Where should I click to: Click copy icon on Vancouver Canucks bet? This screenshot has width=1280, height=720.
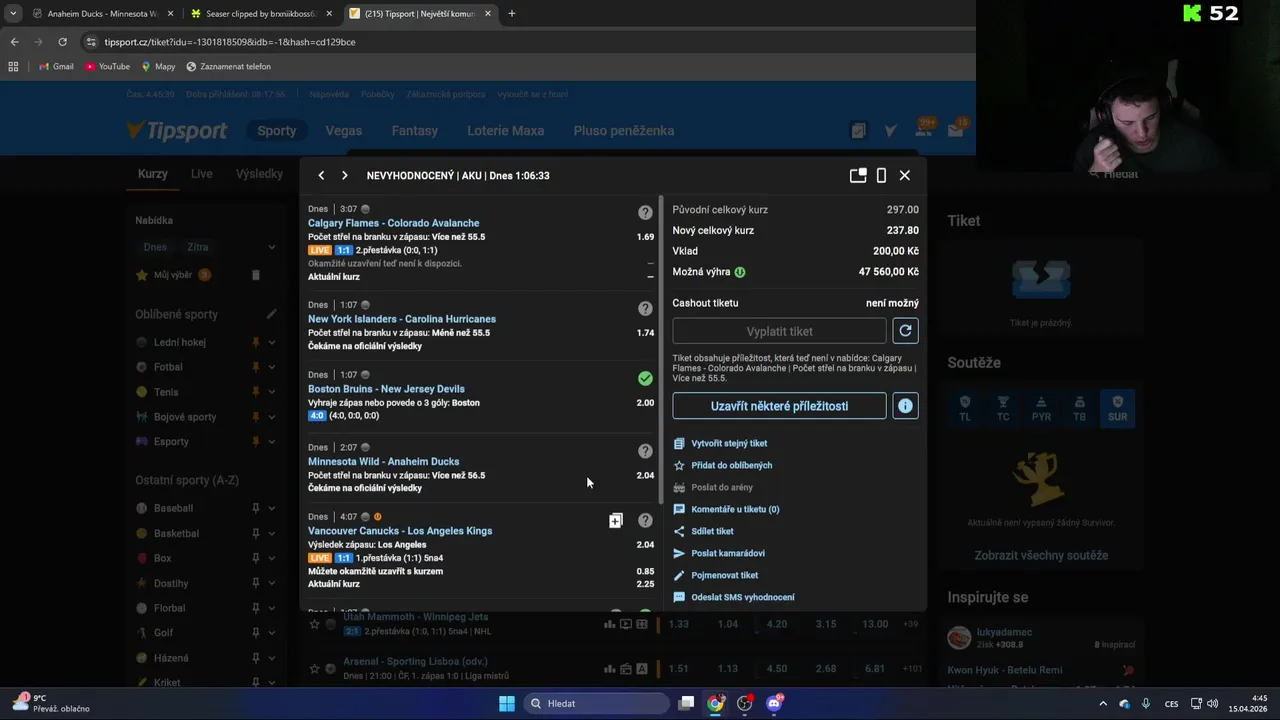tap(616, 520)
